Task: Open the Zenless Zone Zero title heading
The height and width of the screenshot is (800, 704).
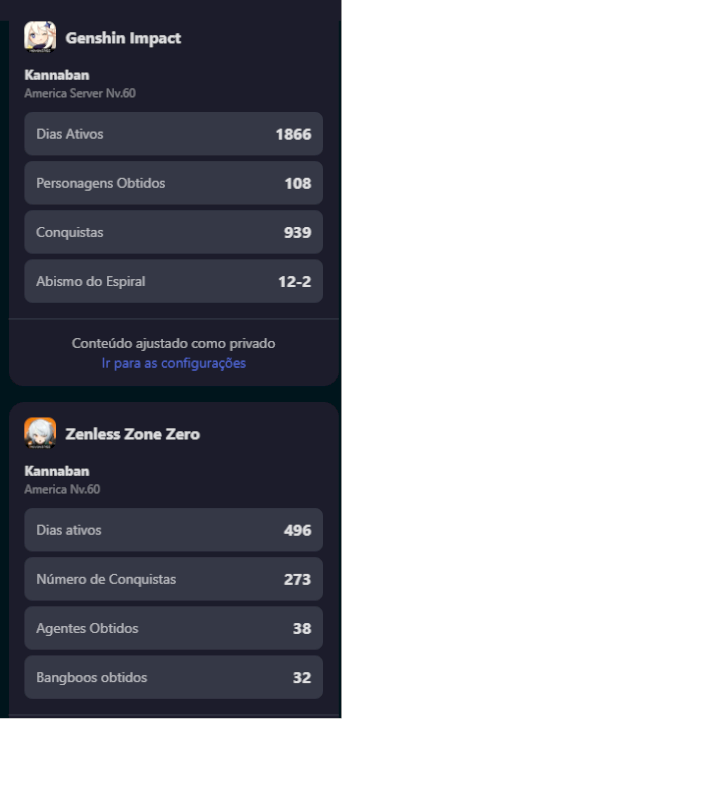Action: click(x=132, y=434)
